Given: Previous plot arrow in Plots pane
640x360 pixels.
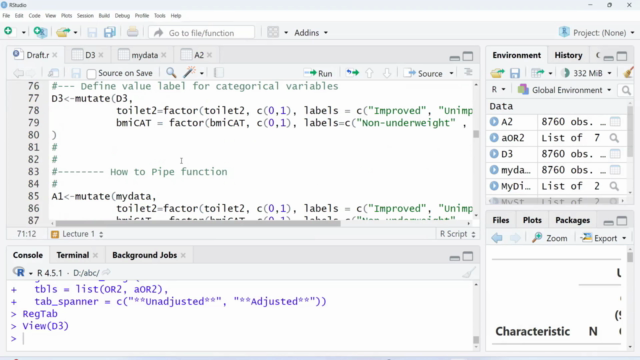Looking at the screenshot, I should pos(497,238).
